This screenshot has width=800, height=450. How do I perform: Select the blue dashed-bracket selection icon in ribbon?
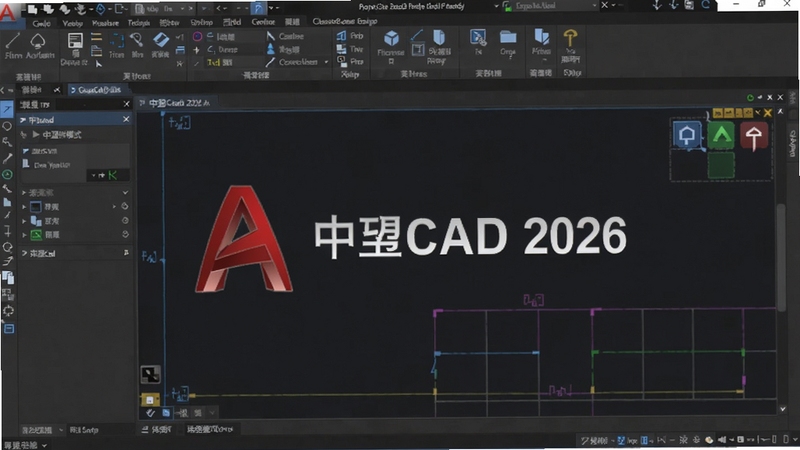point(117,41)
